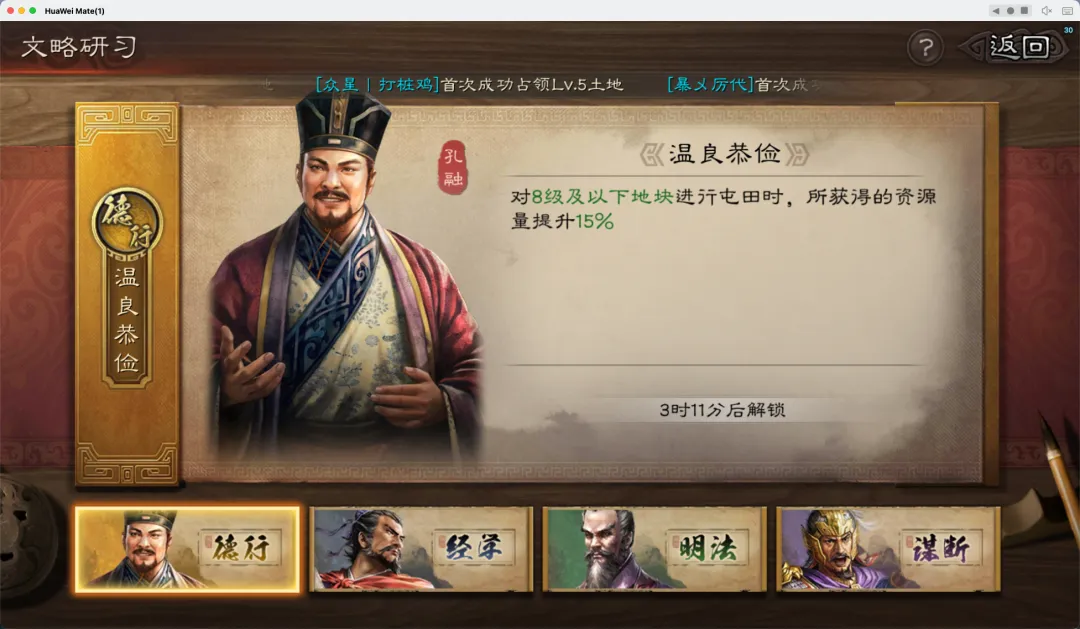Click the emulator volume speaker icon

tap(1046, 10)
